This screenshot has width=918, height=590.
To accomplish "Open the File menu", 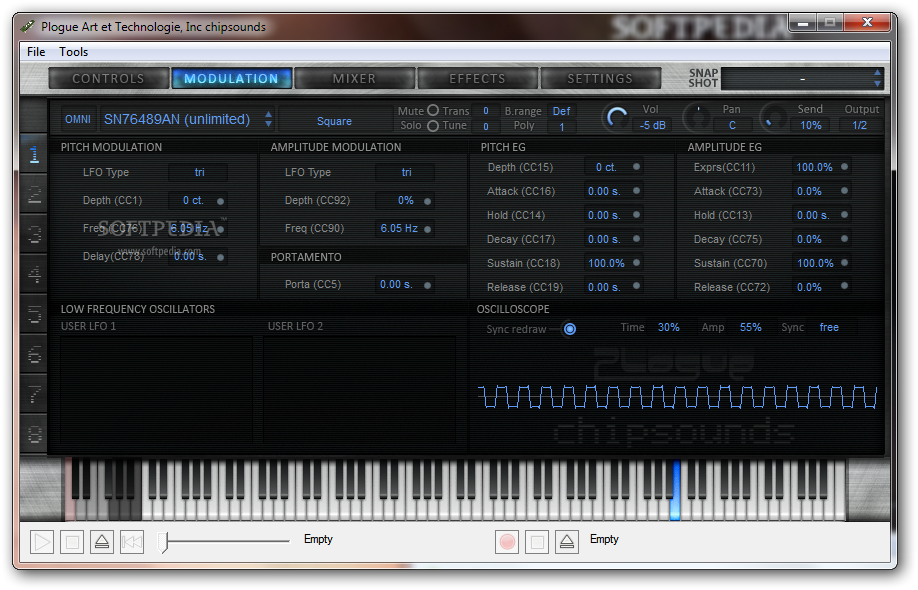I will [x=36, y=52].
